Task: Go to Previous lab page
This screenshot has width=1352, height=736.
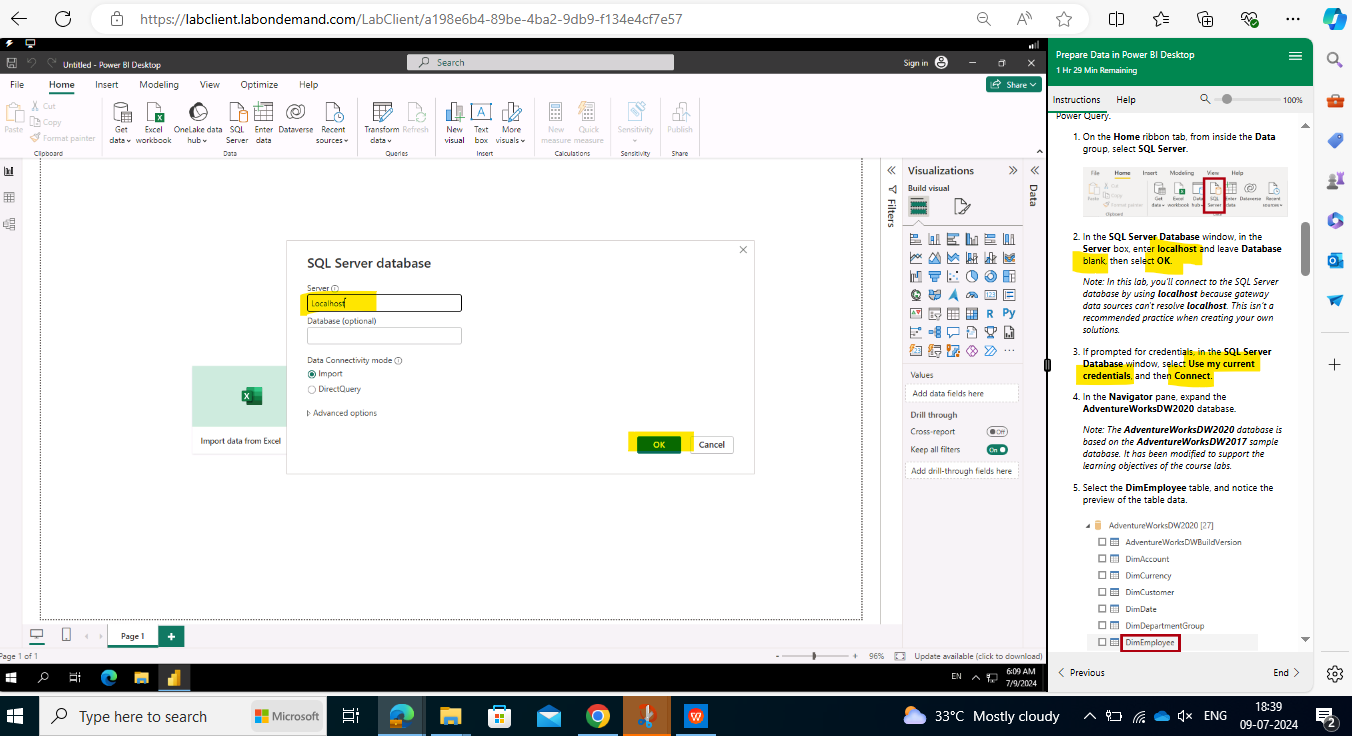Action: (1082, 673)
